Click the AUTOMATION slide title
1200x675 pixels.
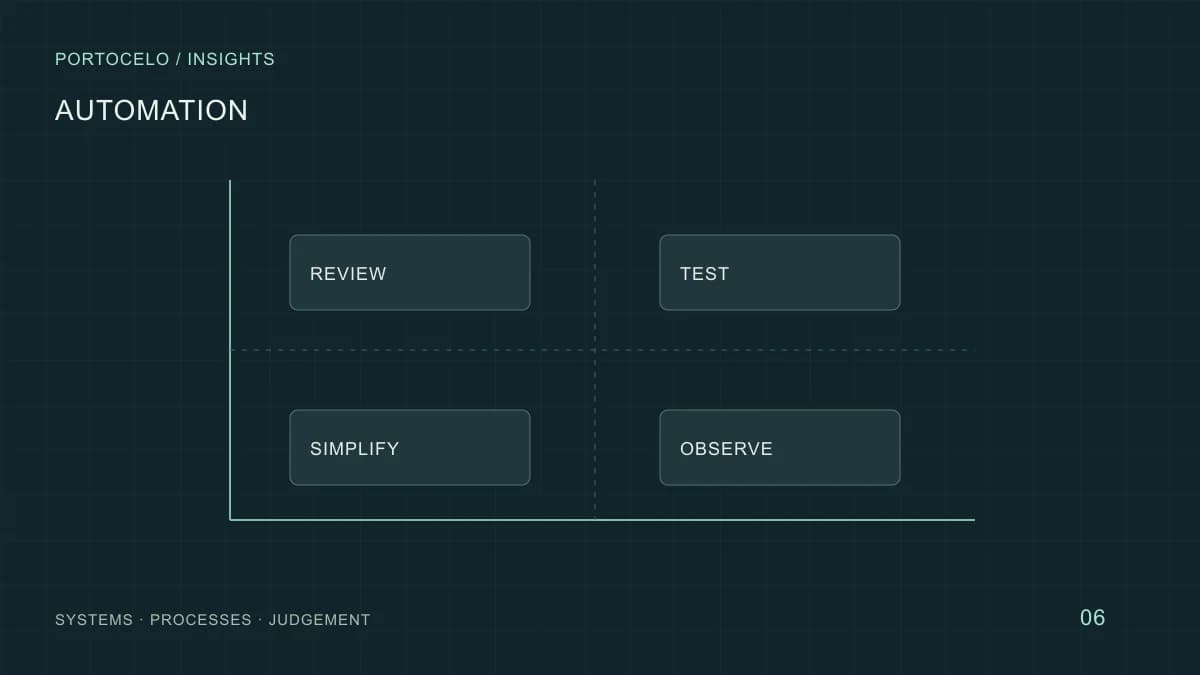[151, 110]
